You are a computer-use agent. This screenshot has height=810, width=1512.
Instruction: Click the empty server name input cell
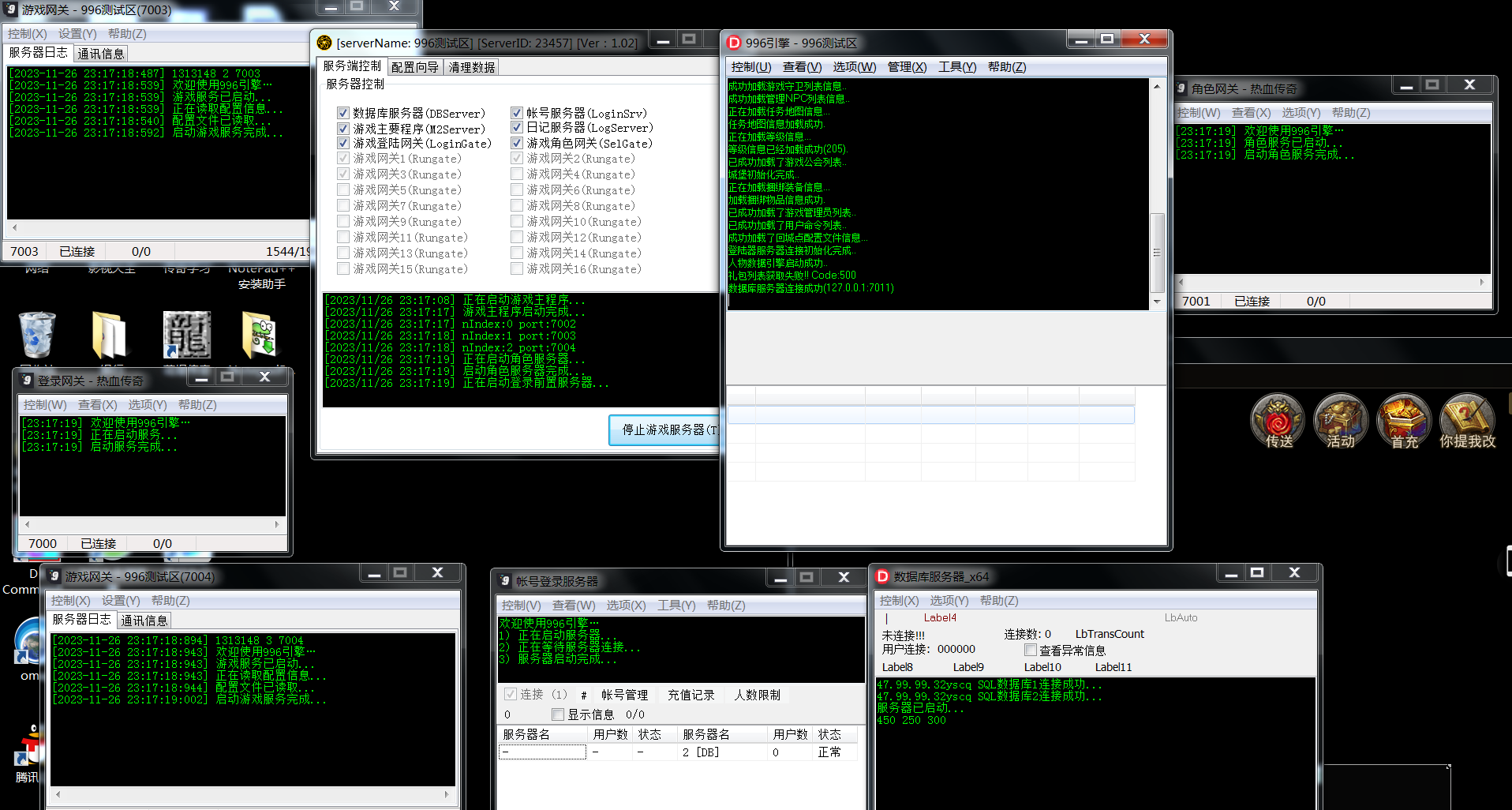tap(543, 752)
